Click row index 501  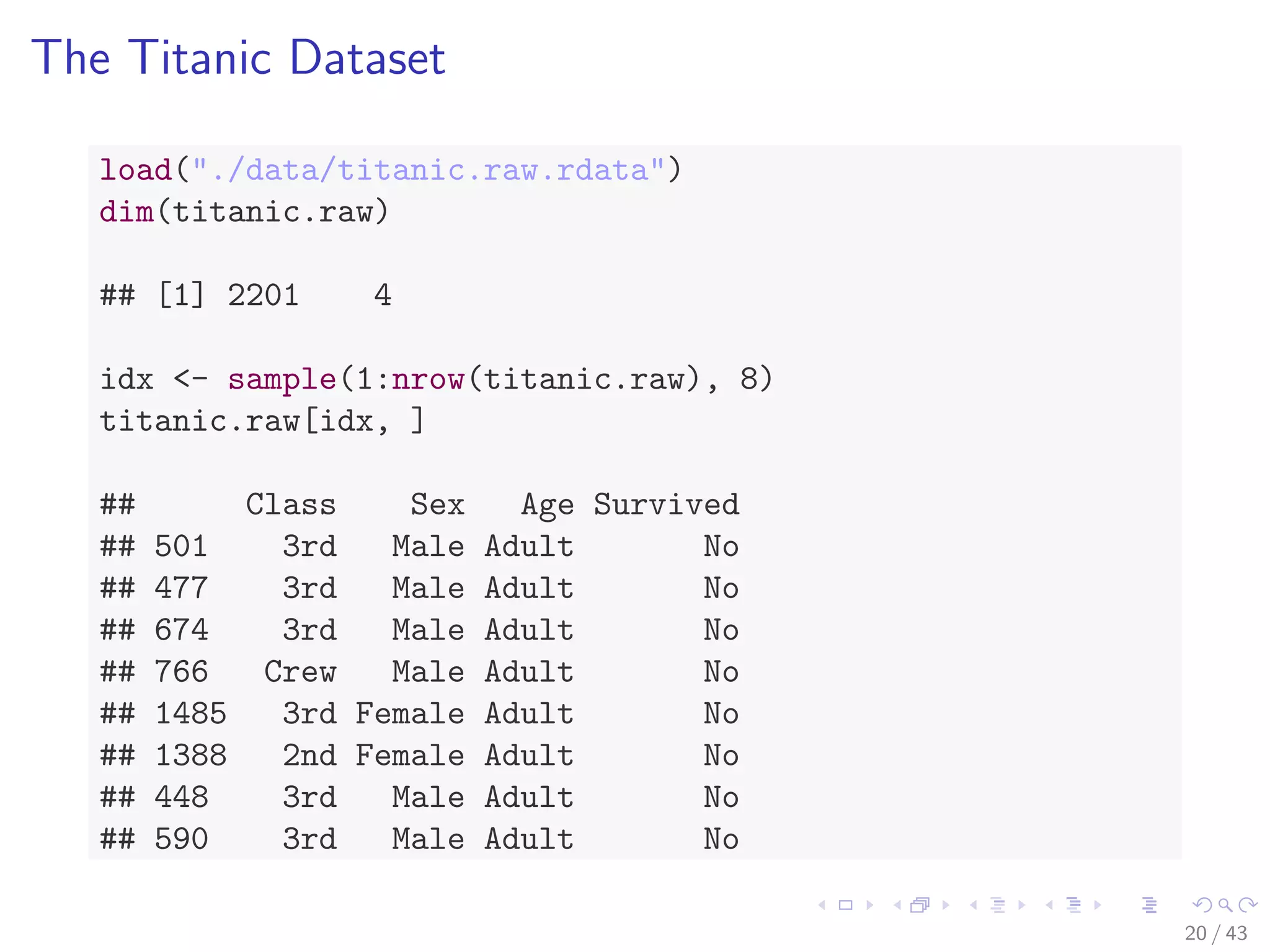[181, 546]
